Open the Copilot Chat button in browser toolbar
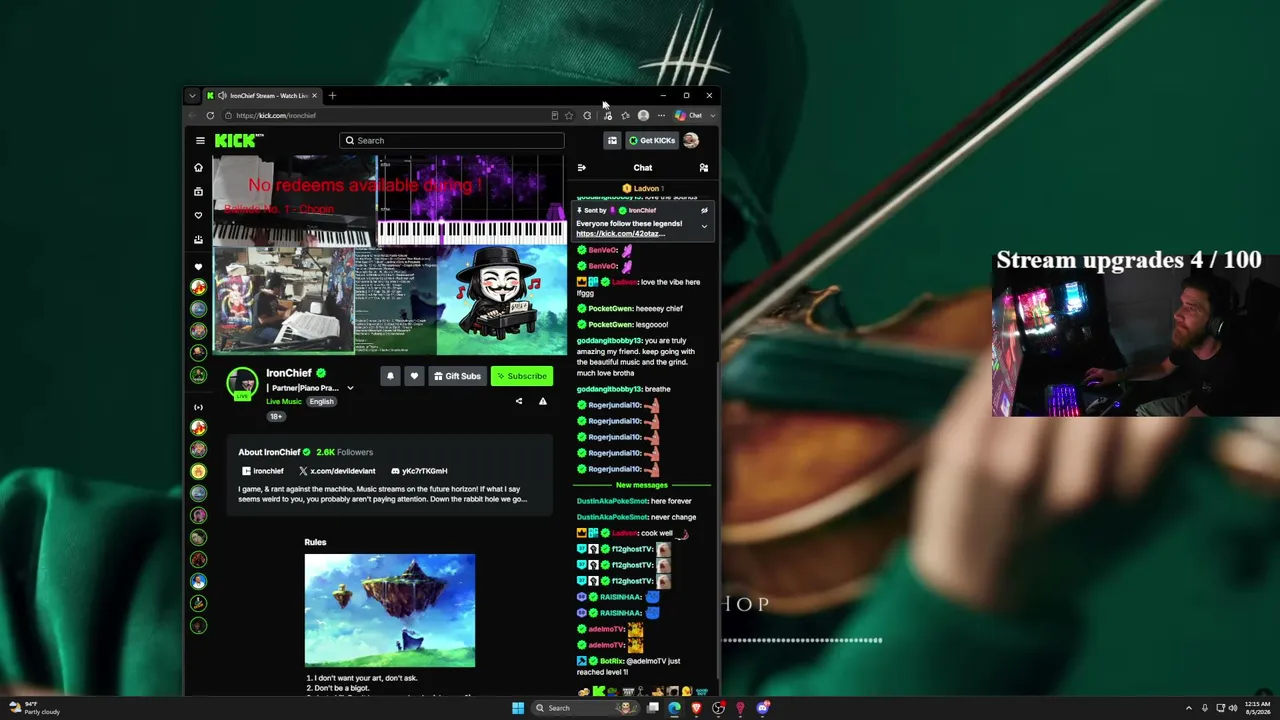 pyautogui.click(x=689, y=116)
